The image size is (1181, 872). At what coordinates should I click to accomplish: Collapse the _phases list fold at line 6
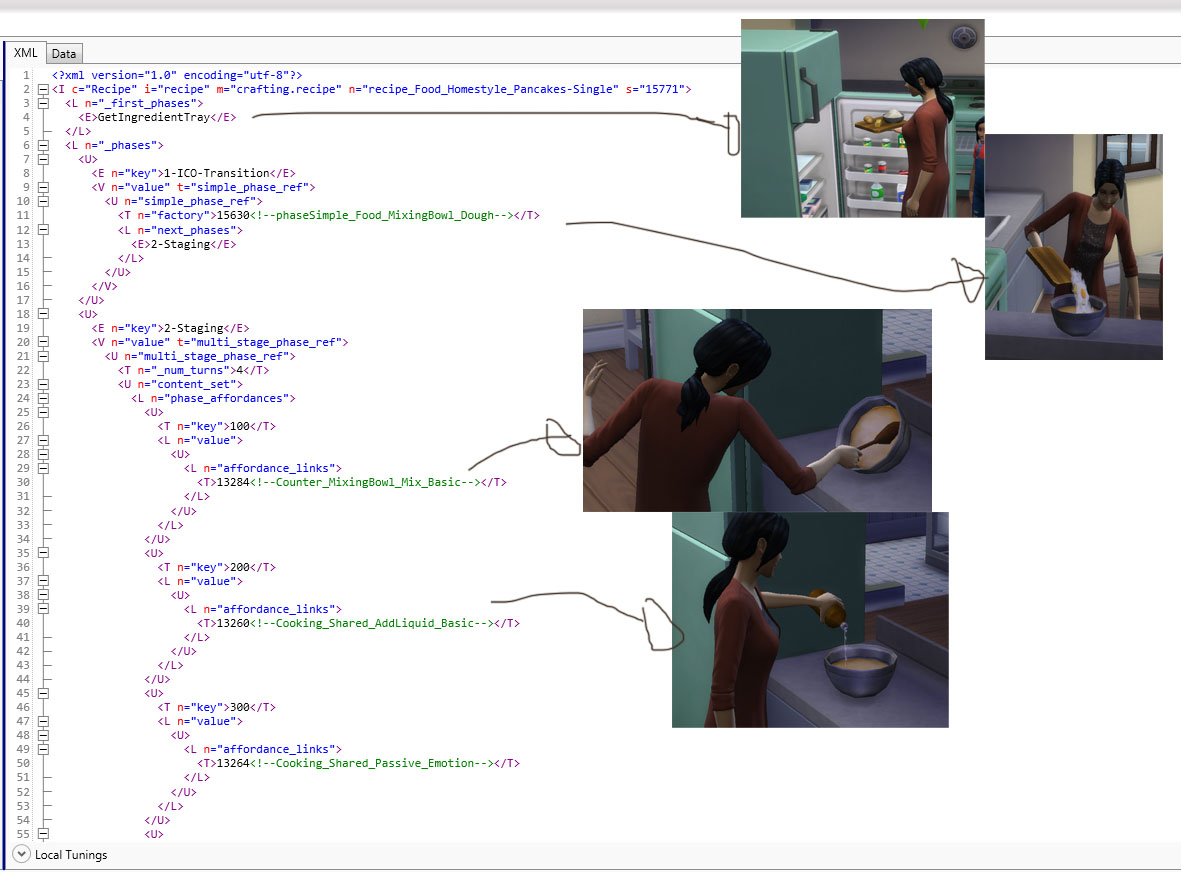pos(44,145)
